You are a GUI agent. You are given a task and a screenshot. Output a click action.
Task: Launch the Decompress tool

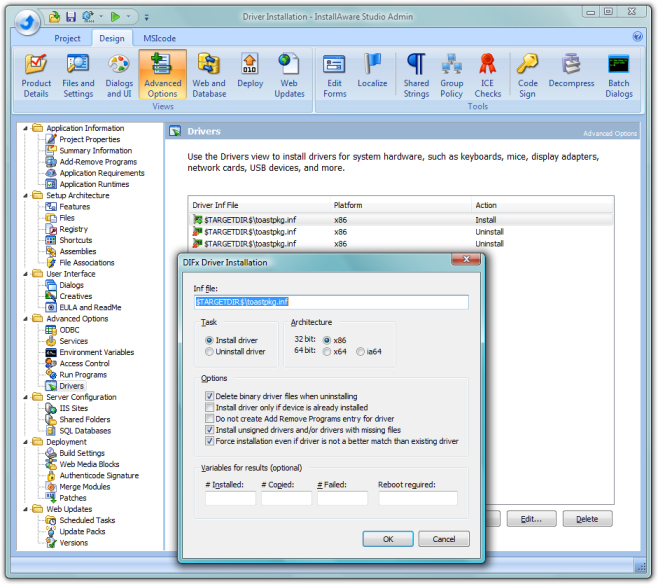(571, 71)
